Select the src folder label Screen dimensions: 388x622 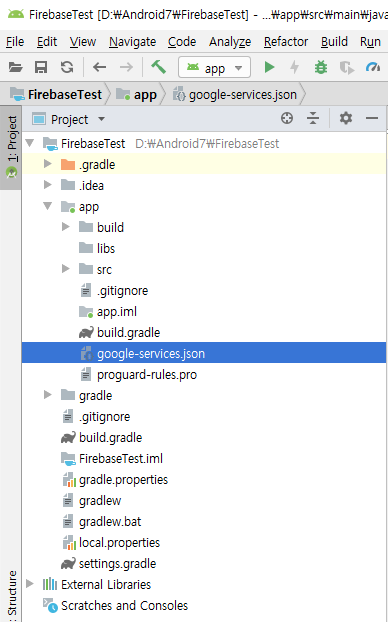[104, 269]
